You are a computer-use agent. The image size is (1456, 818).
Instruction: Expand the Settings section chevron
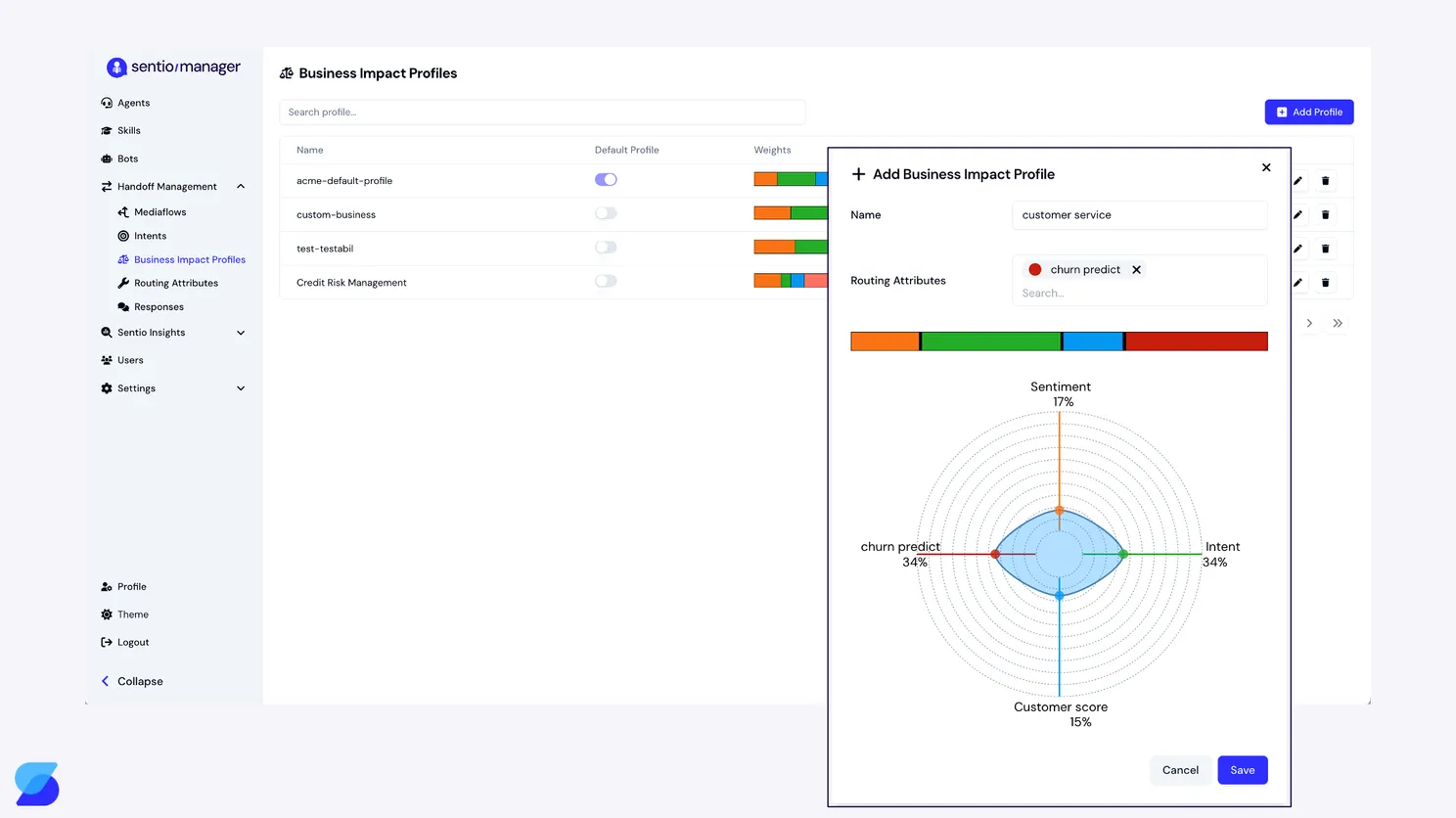click(x=241, y=388)
